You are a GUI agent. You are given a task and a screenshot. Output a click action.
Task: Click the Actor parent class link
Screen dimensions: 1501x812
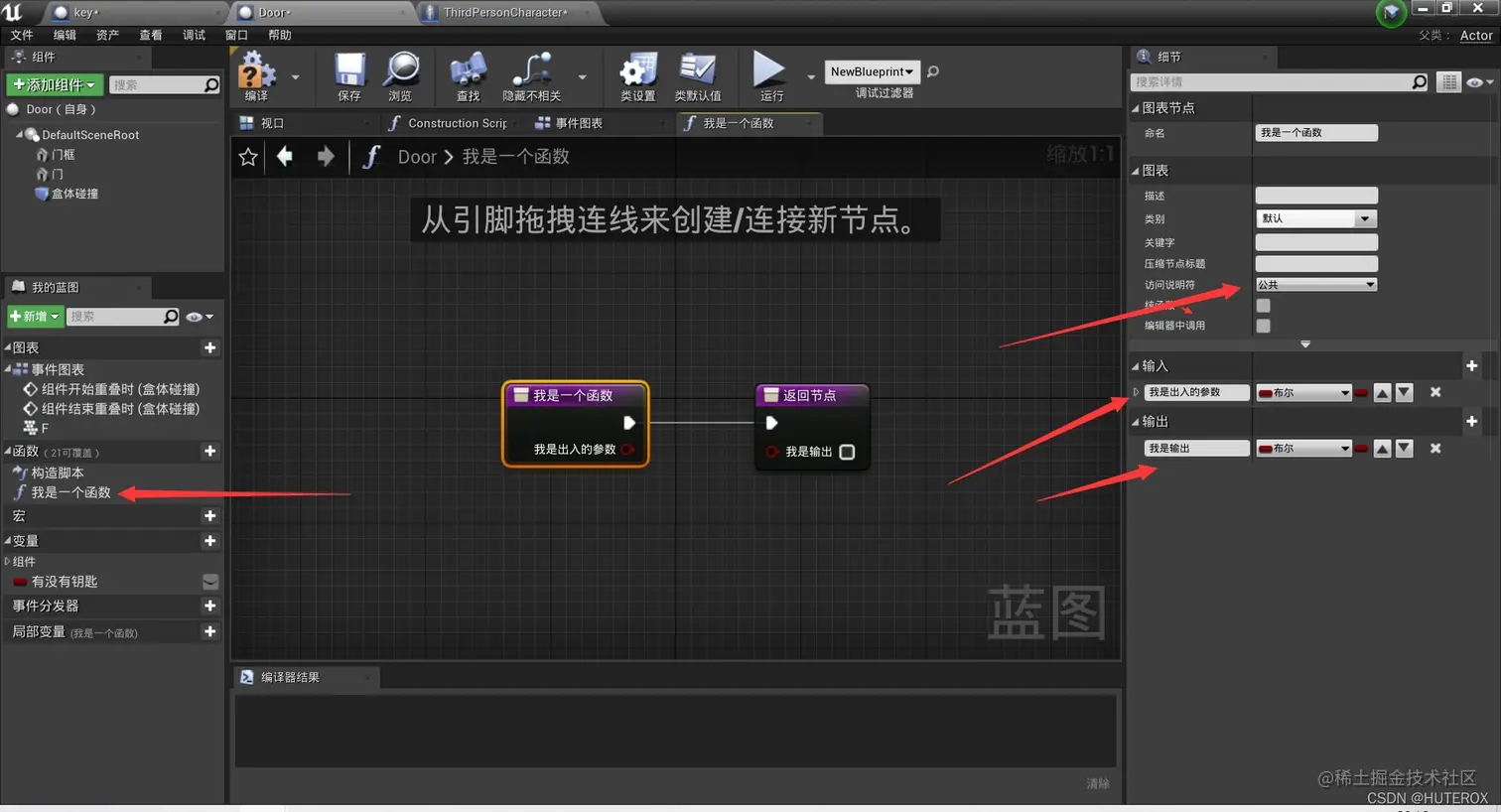[1476, 35]
